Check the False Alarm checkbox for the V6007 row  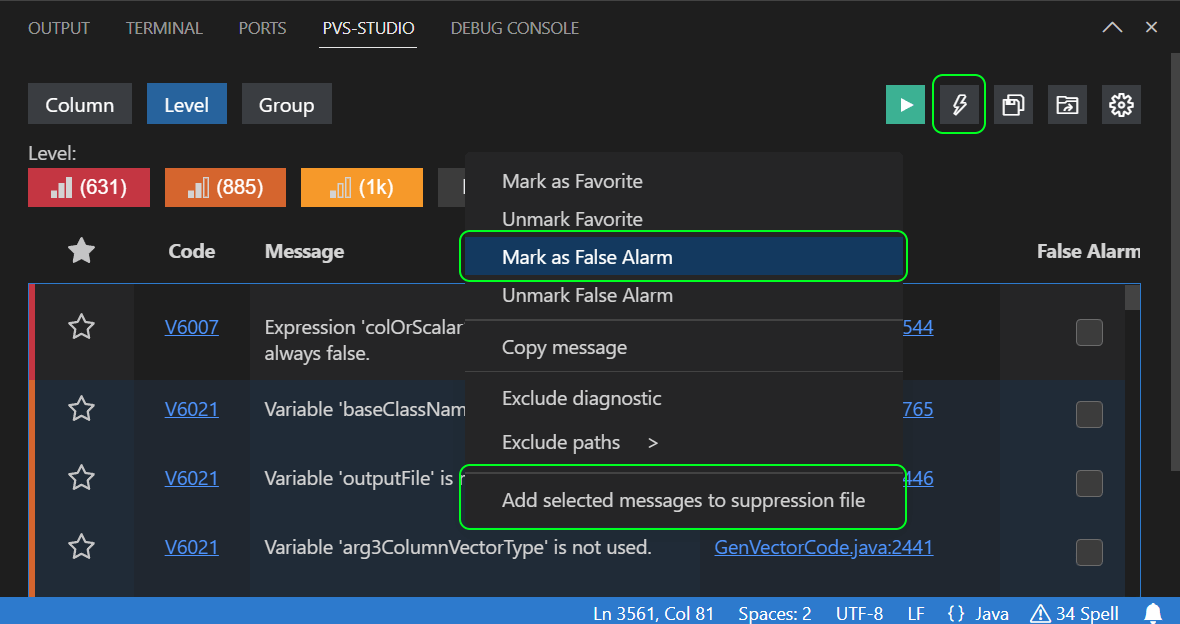[x=1089, y=333]
